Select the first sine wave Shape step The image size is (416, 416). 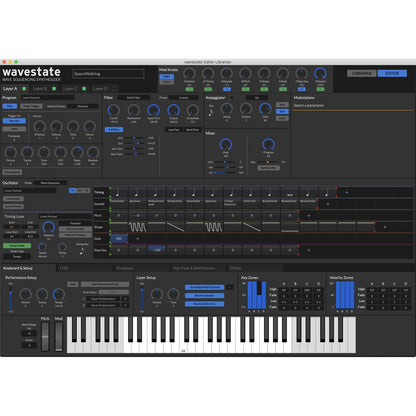138,227
